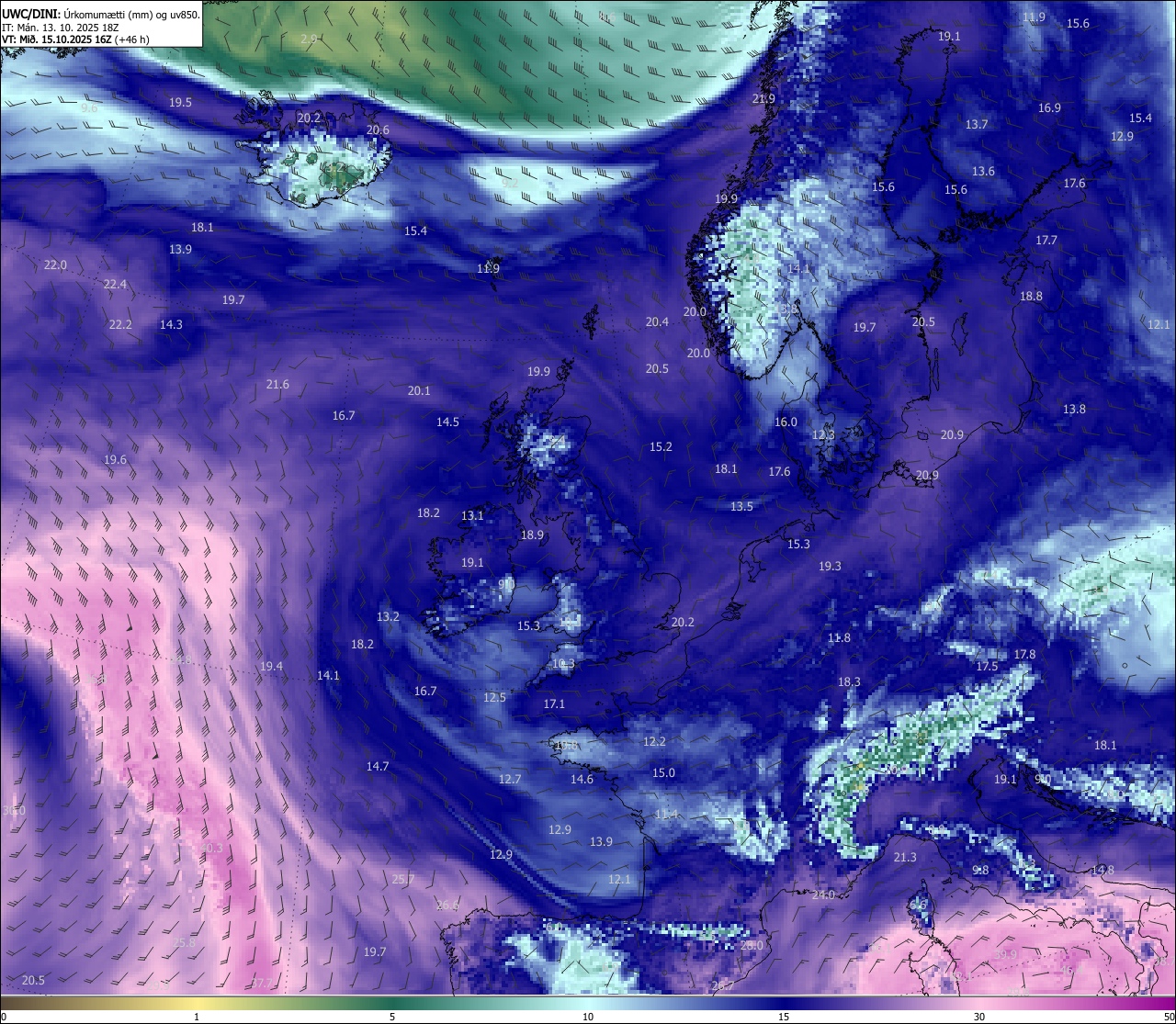Click the 22.4 value on the map

coord(115,285)
